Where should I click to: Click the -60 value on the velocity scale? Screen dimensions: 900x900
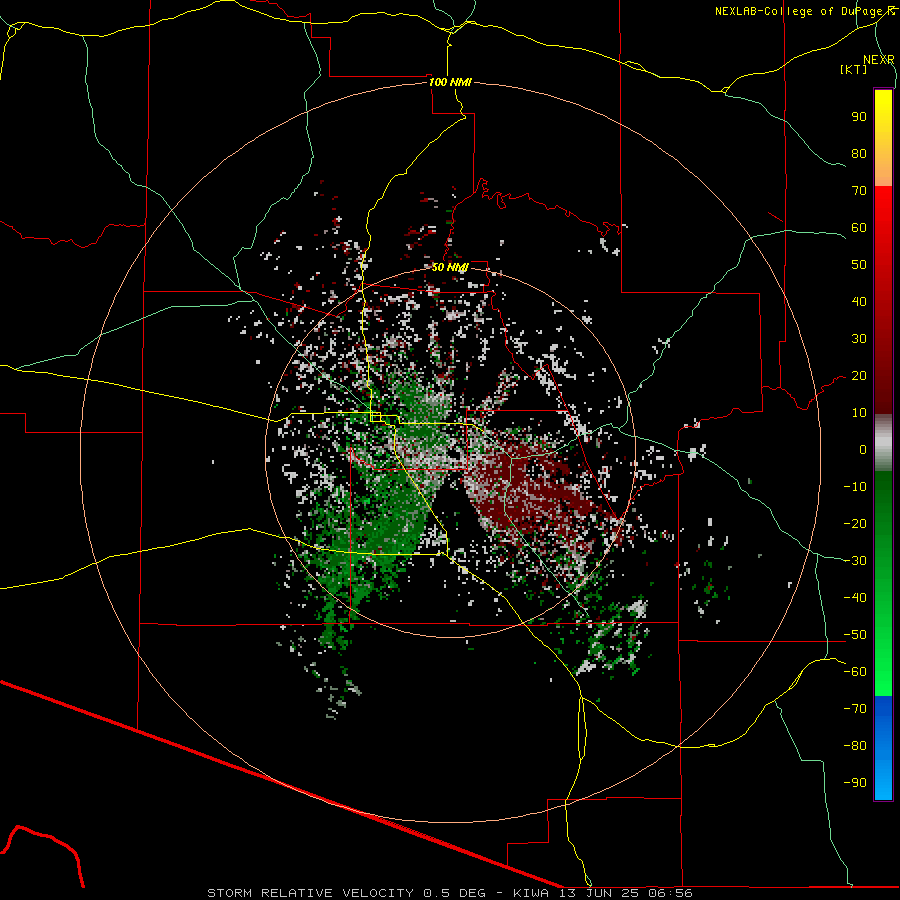point(855,672)
